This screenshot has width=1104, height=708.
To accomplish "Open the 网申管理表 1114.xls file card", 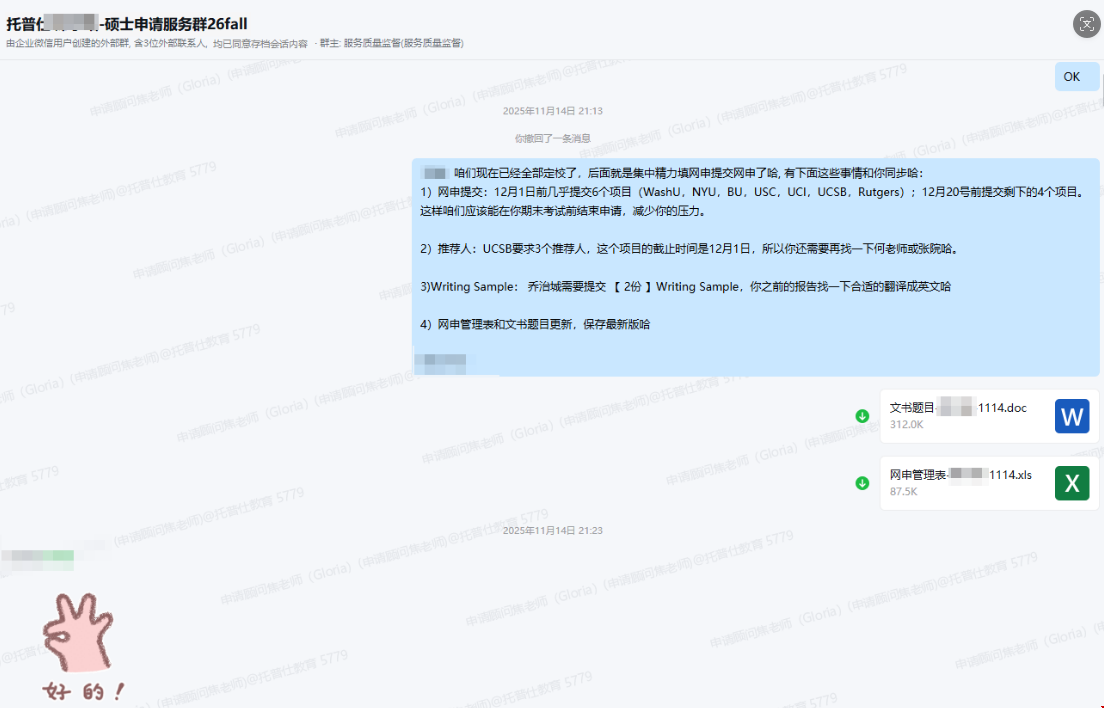I will click(989, 483).
